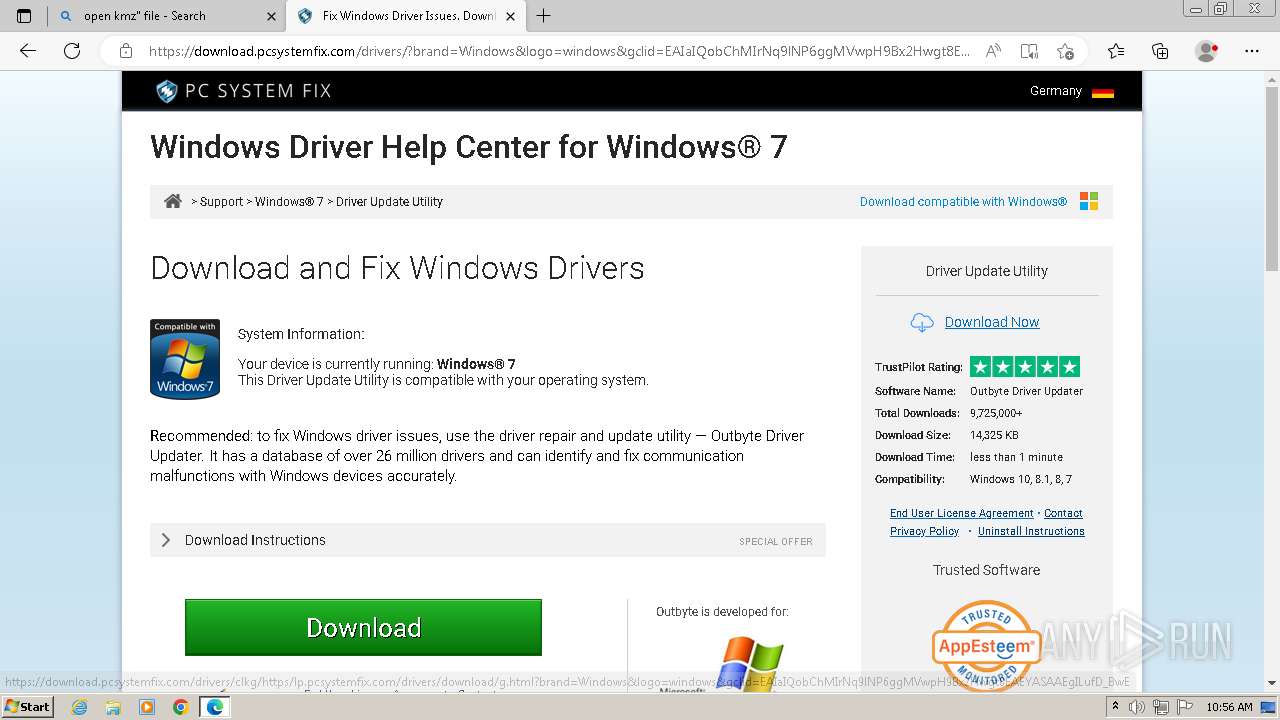Click the Germany country label
Screen dimensions: 1280x720
[x=1056, y=91]
